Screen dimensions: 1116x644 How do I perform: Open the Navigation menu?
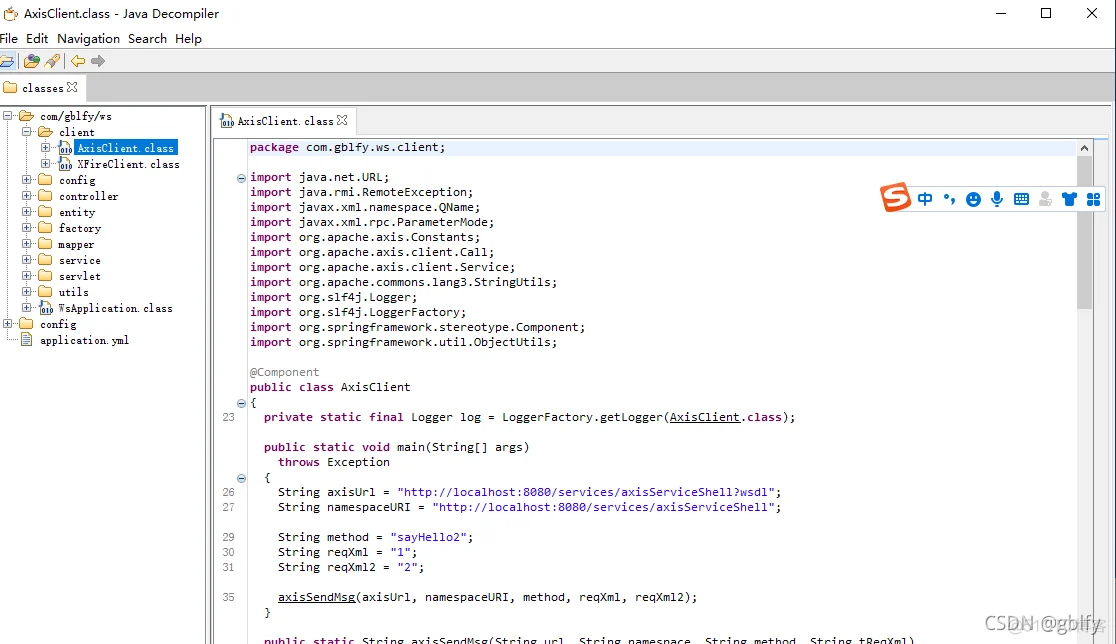pyautogui.click(x=88, y=38)
